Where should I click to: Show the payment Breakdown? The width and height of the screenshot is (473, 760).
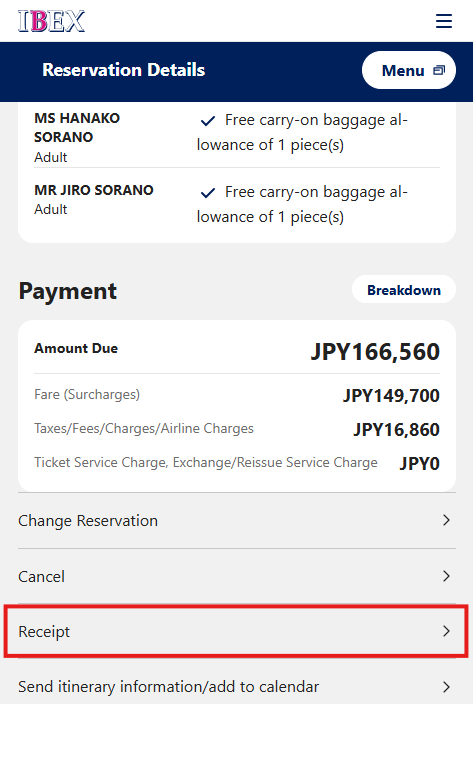click(404, 290)
